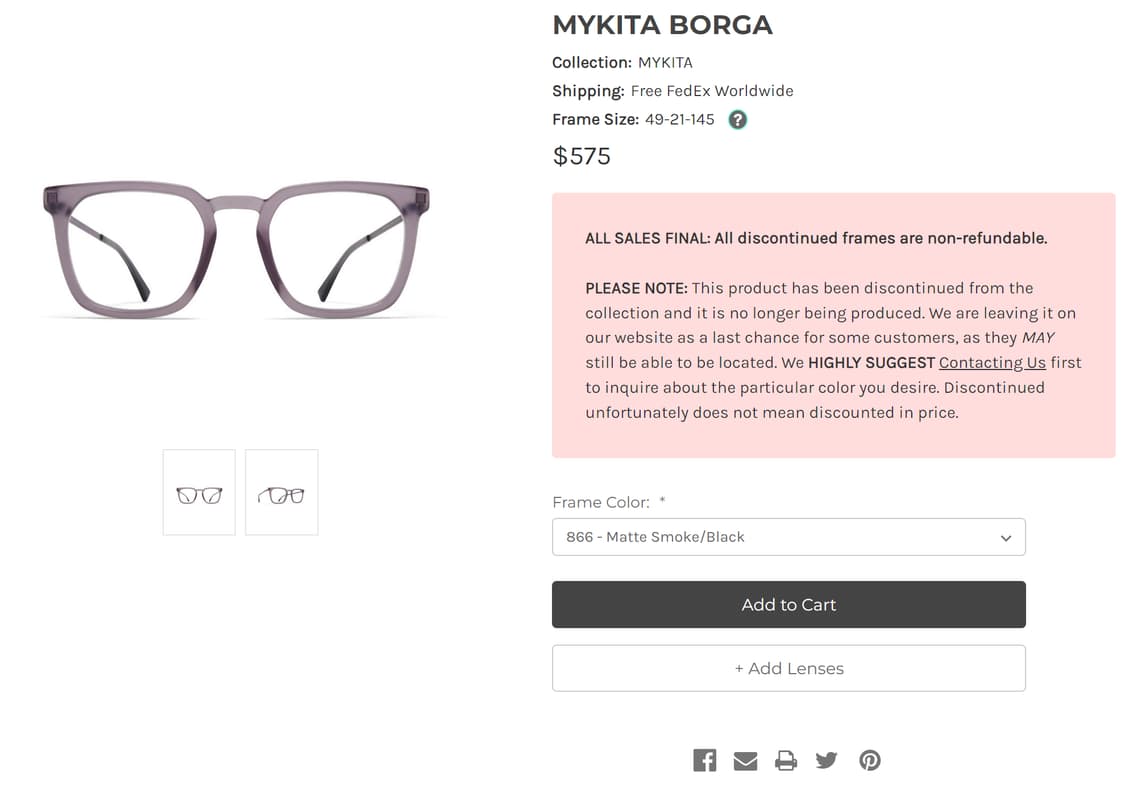The height and width of the screenshot is (793, 1125).
Task: Email this product to a friend
Action: tap(745, 760)
